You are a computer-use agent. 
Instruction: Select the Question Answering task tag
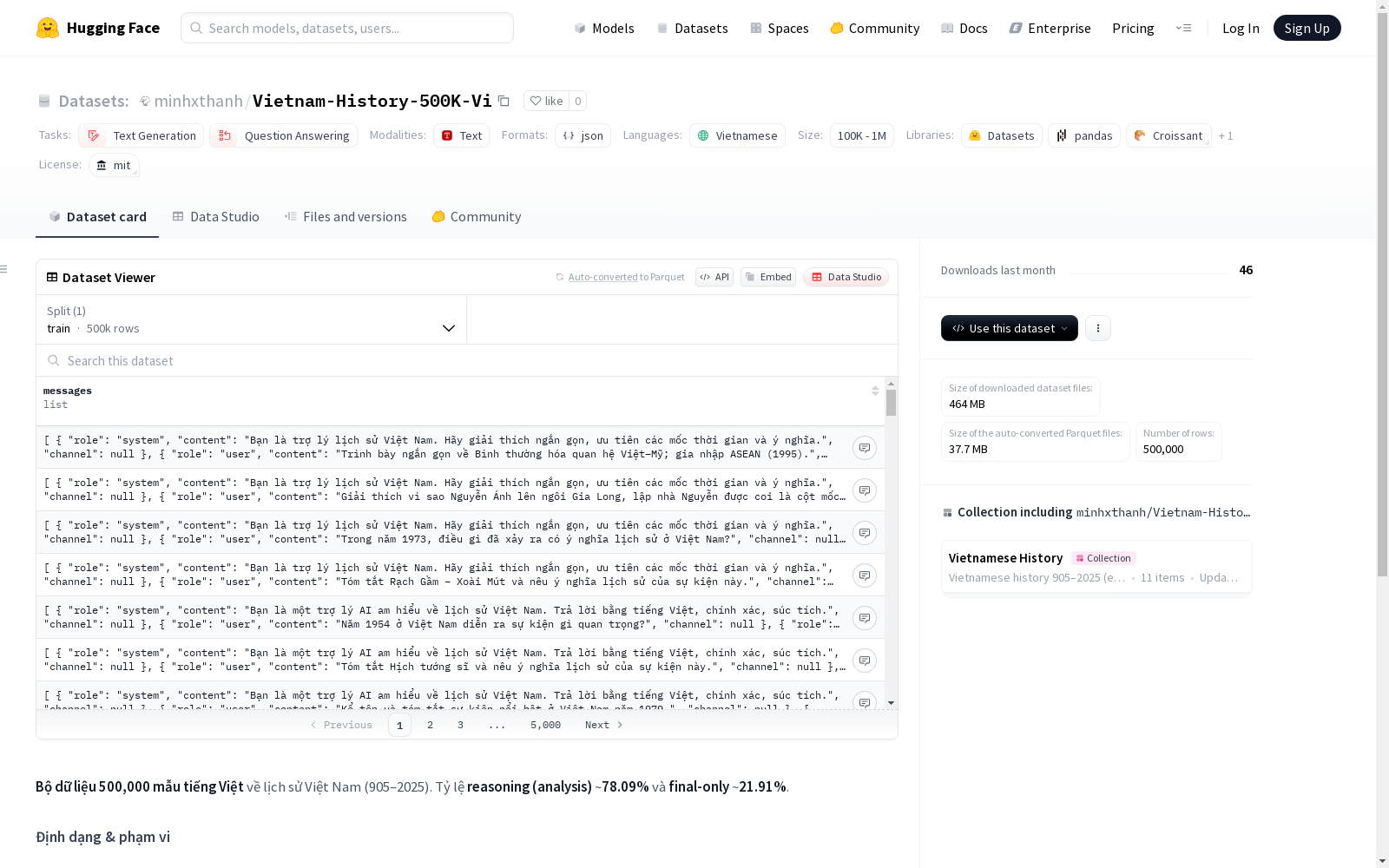284,135
